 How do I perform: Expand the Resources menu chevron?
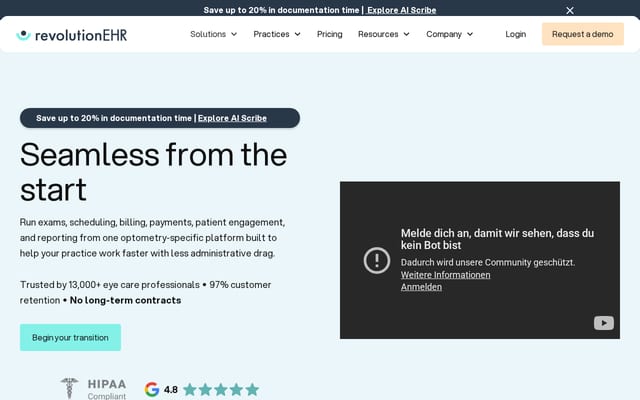pyautogui.click(x=407, y=34)
